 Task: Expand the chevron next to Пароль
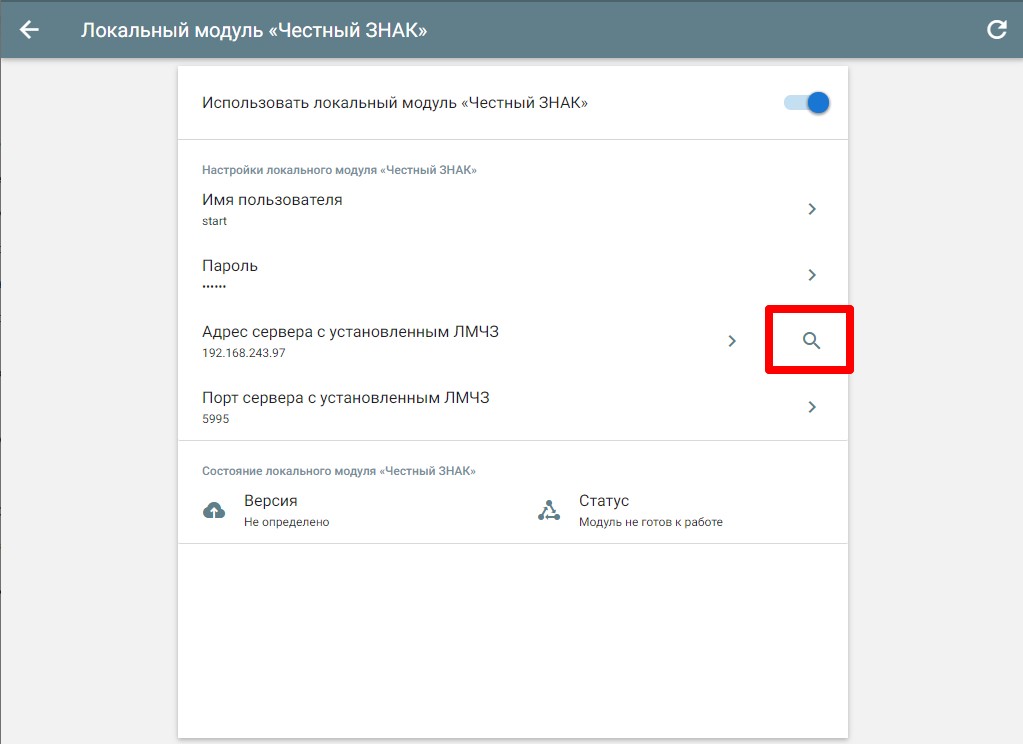pos(812,275)
